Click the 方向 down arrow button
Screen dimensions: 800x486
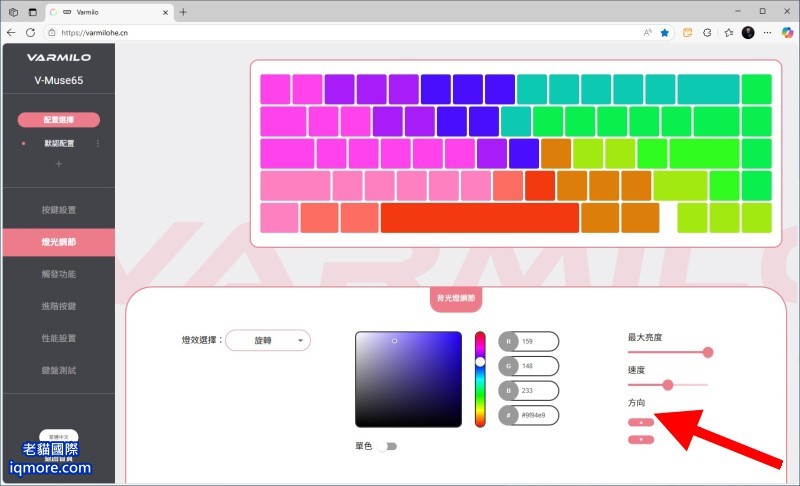(x=641, y=440)
